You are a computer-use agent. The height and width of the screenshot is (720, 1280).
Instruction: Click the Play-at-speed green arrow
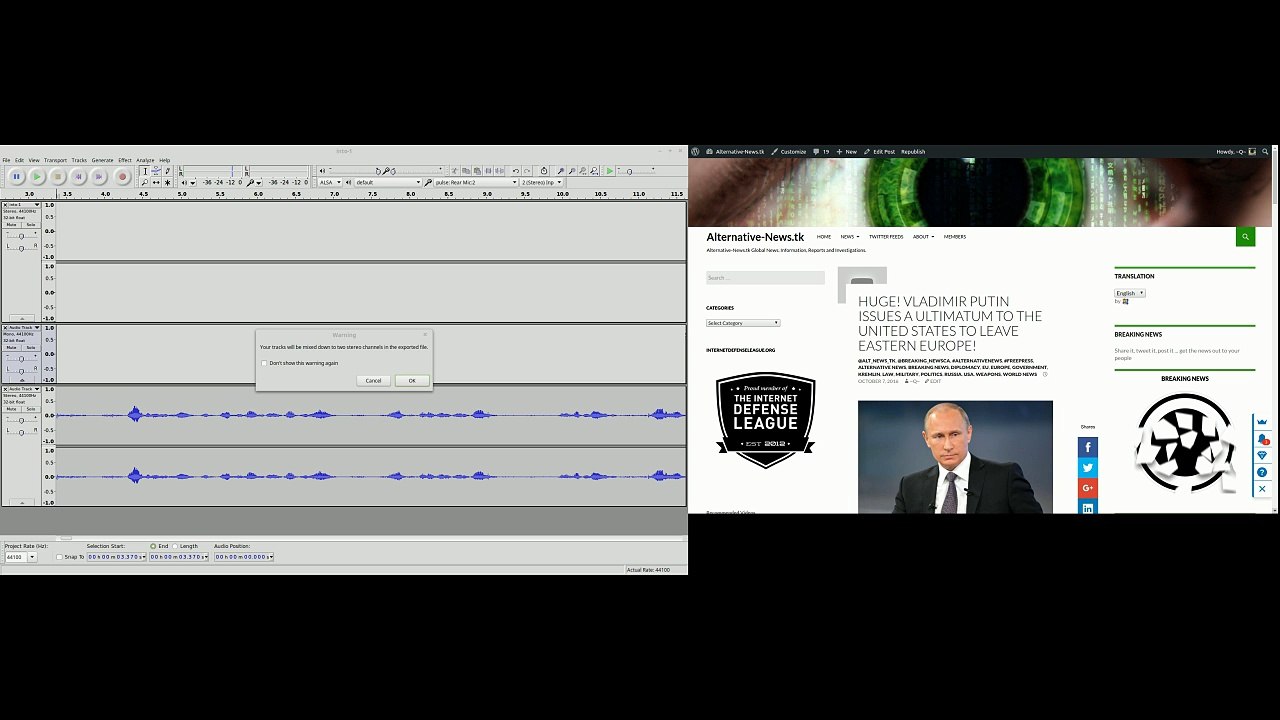(609, 171)
